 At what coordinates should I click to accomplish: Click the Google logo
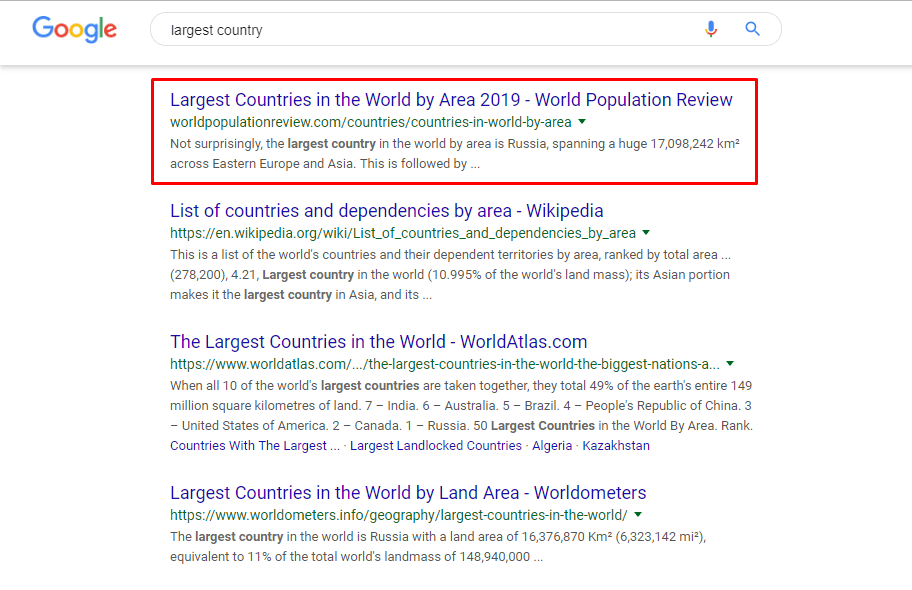tap(74, 29)
